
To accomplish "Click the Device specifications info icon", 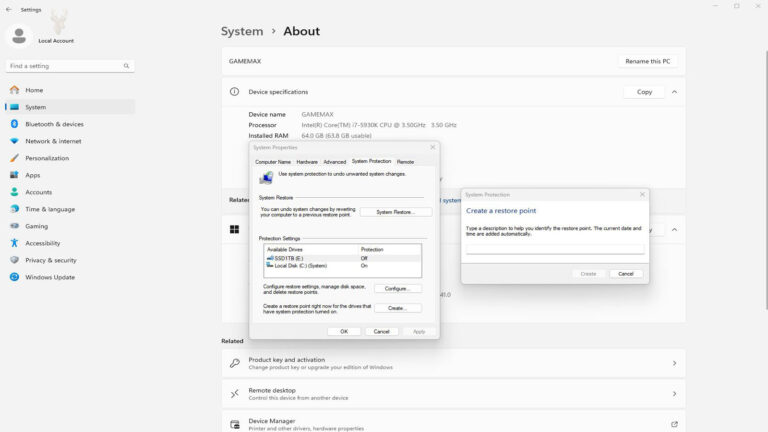I will 235,92.
